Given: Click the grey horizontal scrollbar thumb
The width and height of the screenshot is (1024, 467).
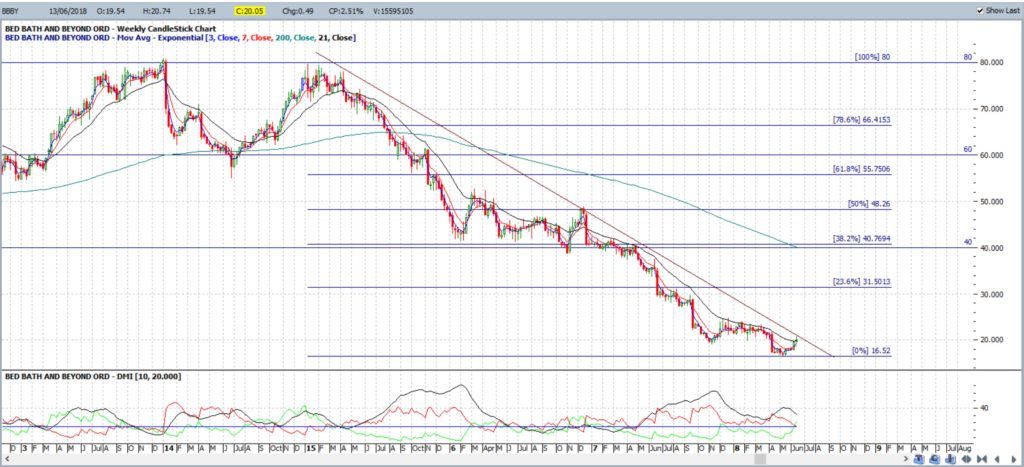Looking at the screenshot, I should (x=760, y=459).
